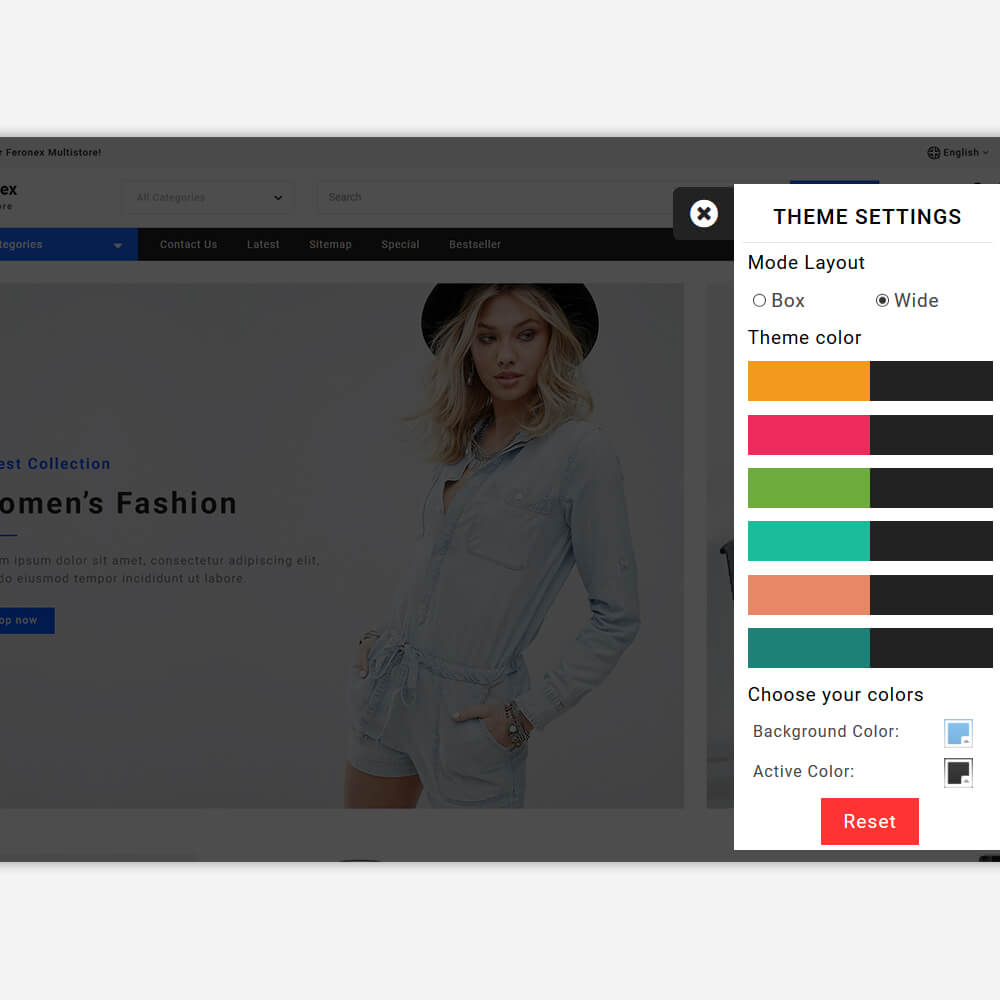Navigate to Special menu item
Image resolution: width=1000 pixels, height=1000 pixels.
pyautogui.click(x=400, y=245)
